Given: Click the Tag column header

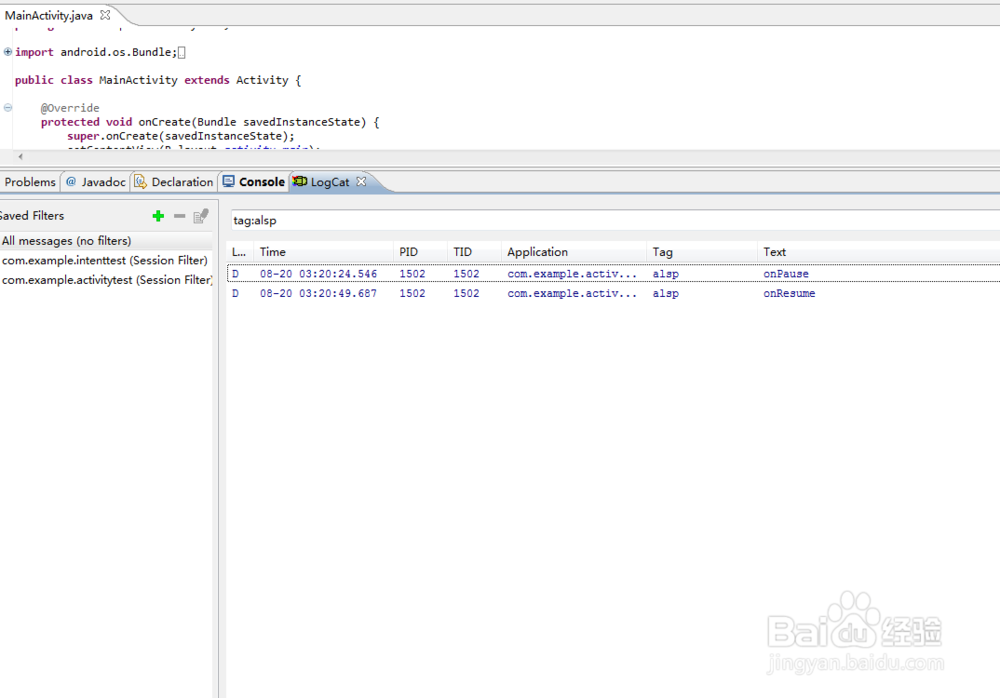Looking at the screenshot, I should click(x=702, y=251).
